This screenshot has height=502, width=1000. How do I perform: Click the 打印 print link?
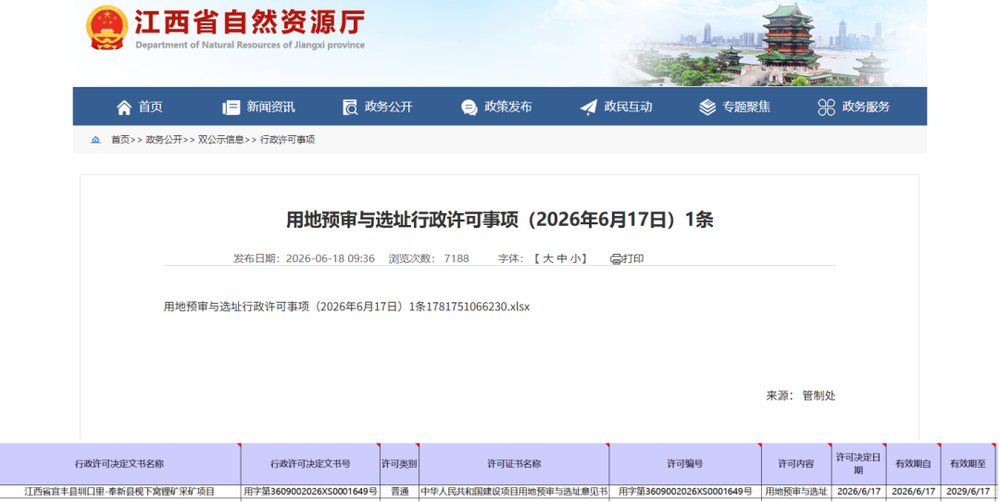[633, 259]
